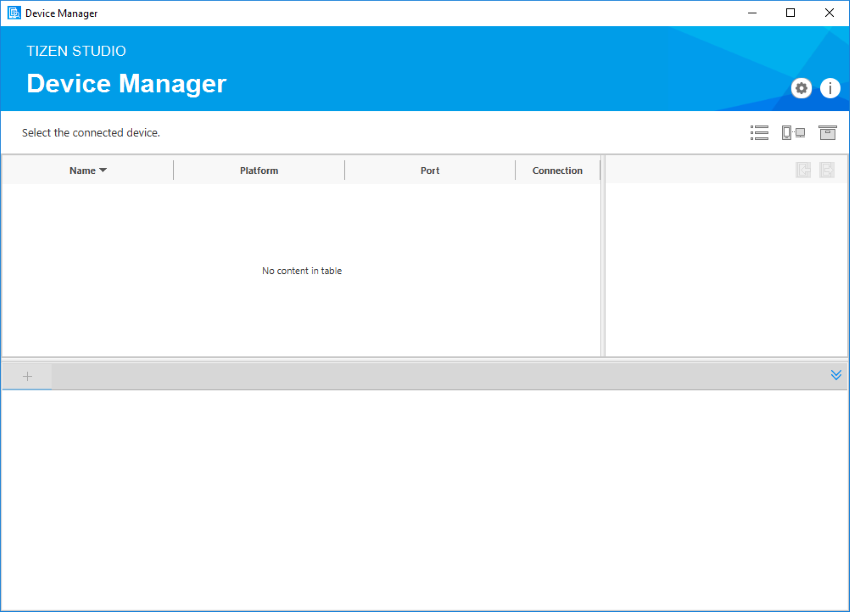Click the Port column header

[x=430, y=170]
